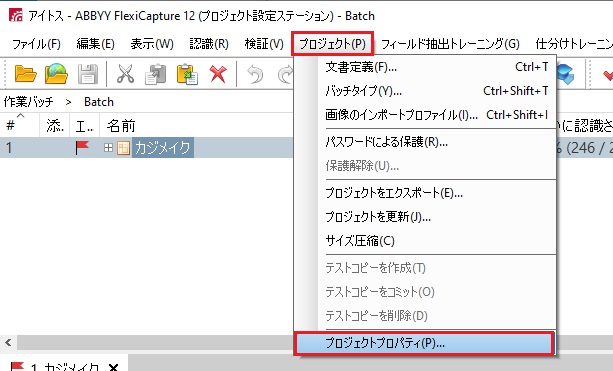Close the プロジェクト(P) menu
Image resolution: width=613 pixels, height=371 pixels.
(332, 44)
